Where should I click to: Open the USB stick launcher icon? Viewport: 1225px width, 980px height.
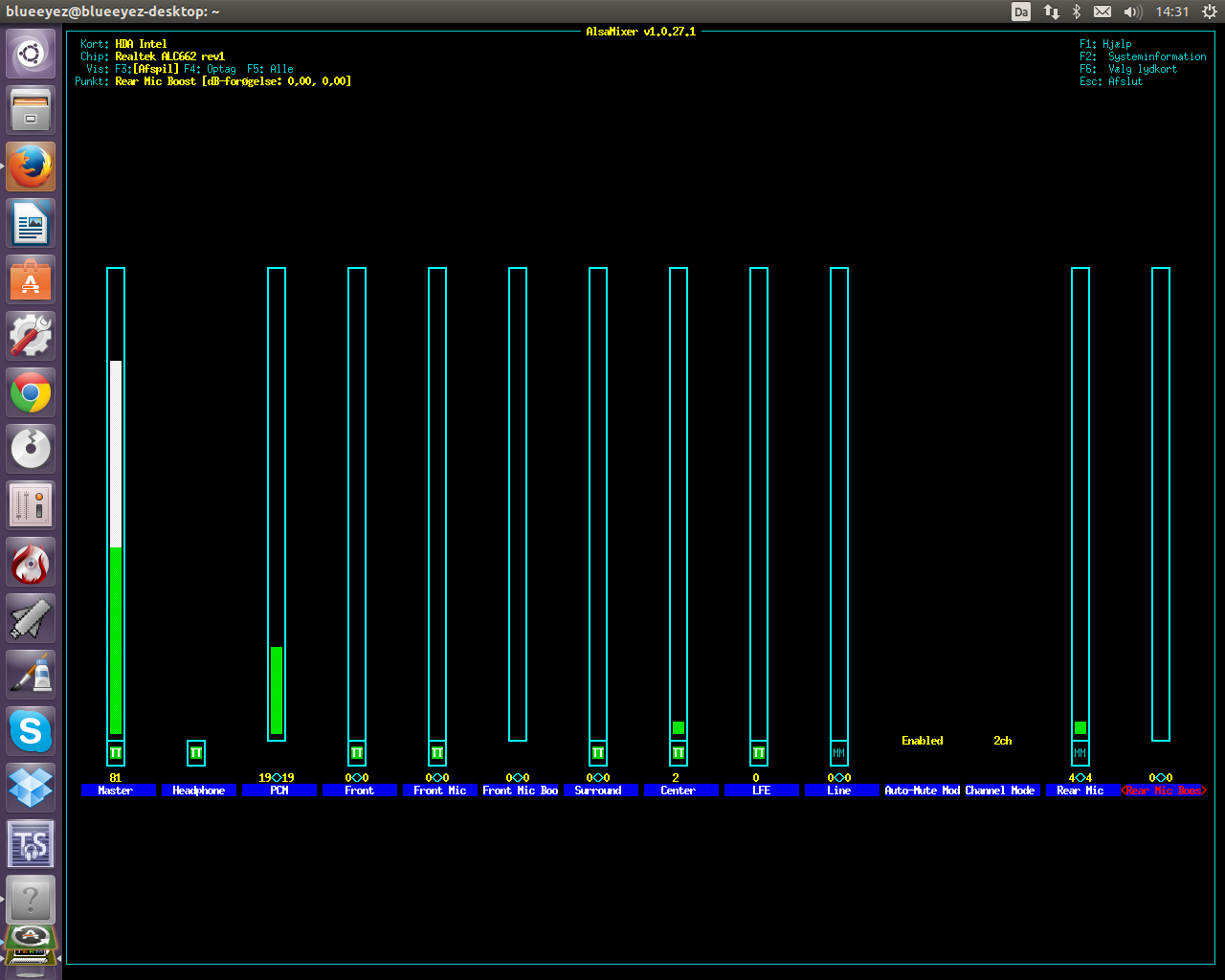tap(31, 618)
